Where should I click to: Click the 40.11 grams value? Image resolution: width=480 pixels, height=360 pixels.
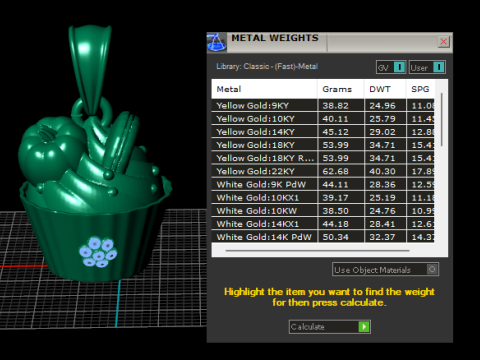tap(335, 119)
